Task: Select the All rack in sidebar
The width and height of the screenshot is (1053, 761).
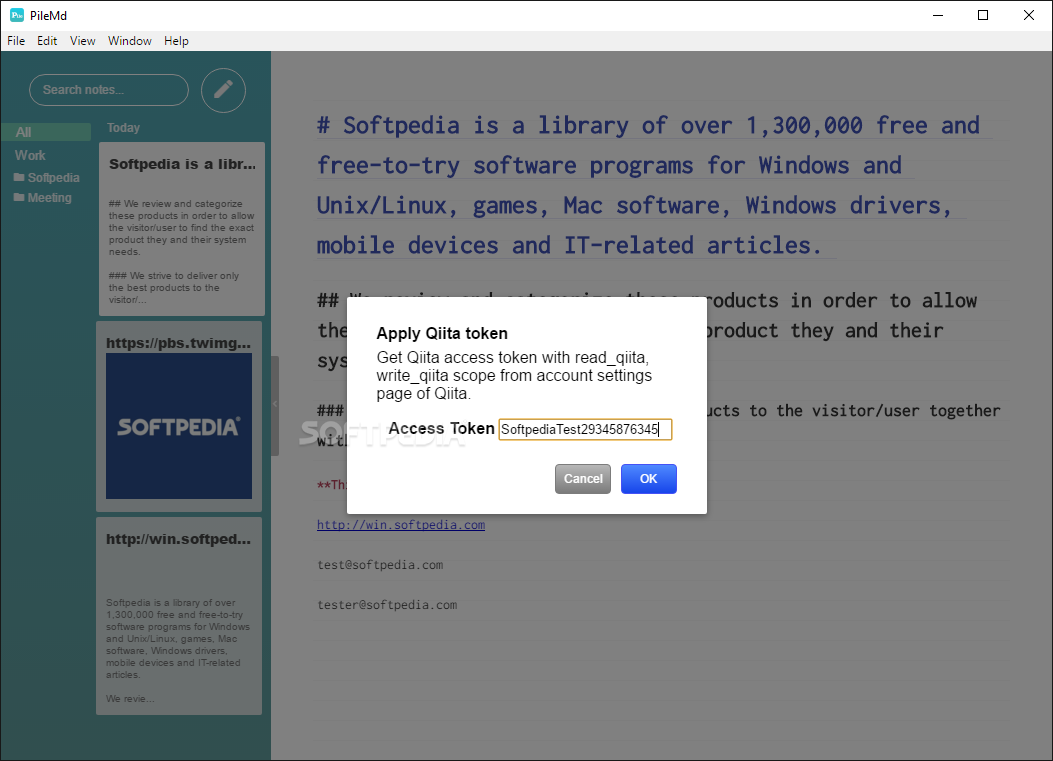Action: [46, 132]
